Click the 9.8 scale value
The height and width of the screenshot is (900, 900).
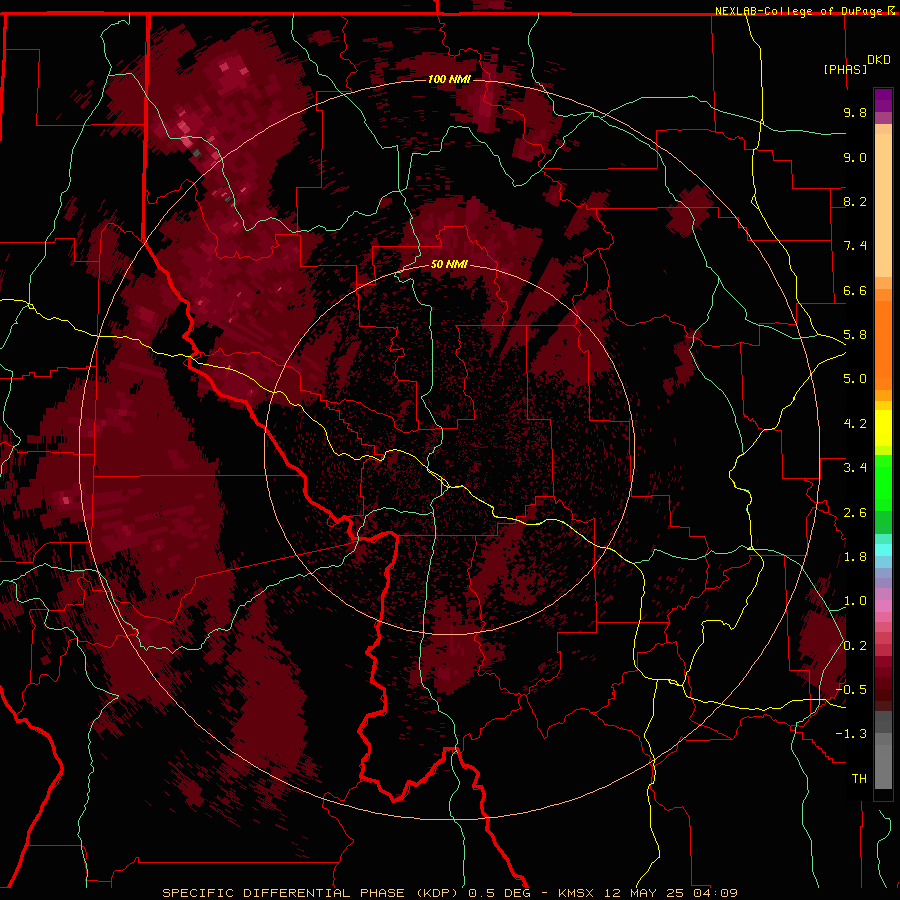[x=855, y=112]
